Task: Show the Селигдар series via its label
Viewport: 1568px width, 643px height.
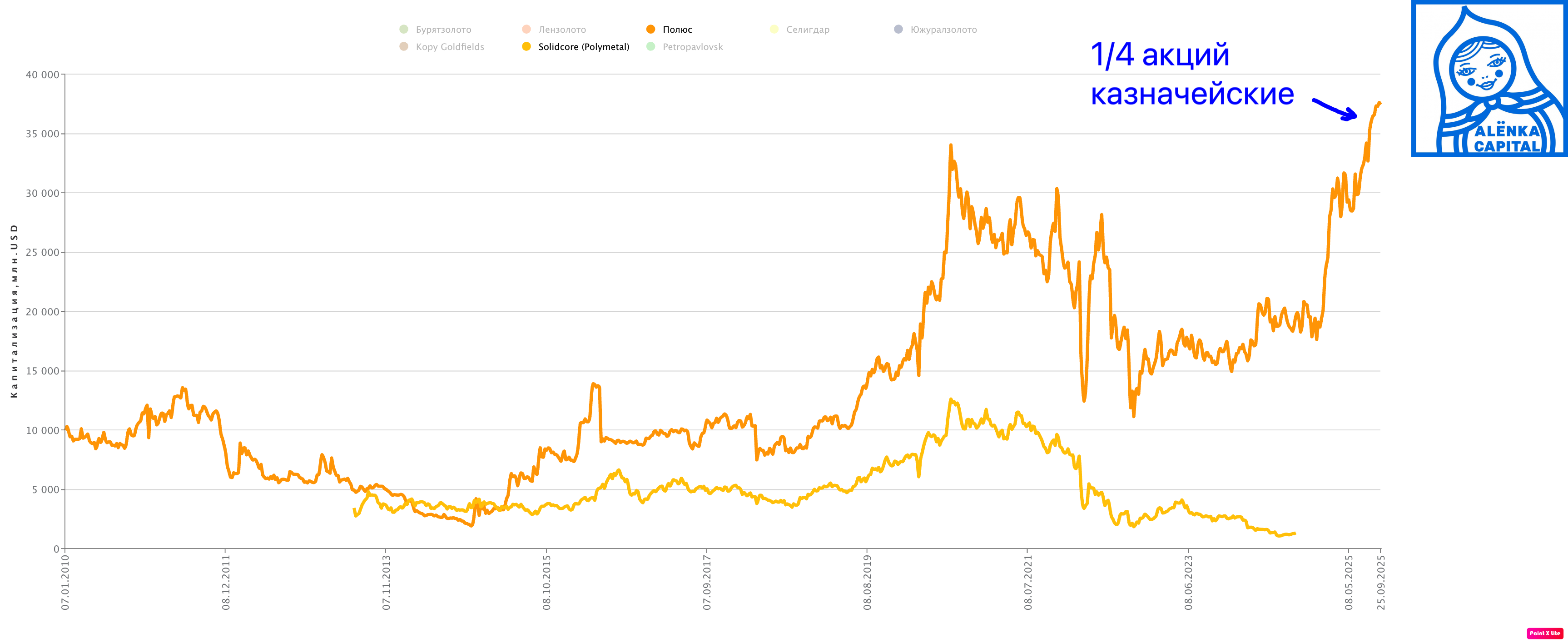Action: [x=807, y=30]
